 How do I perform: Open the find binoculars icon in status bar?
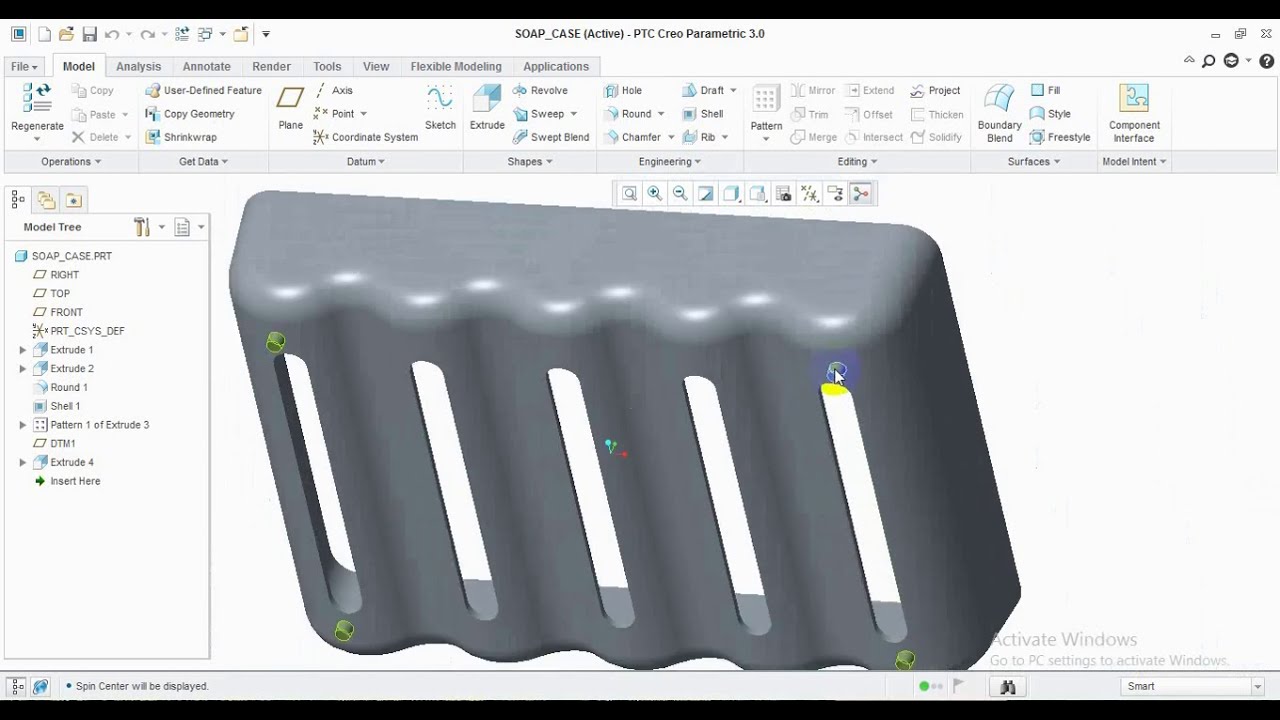click(1008, 686)
